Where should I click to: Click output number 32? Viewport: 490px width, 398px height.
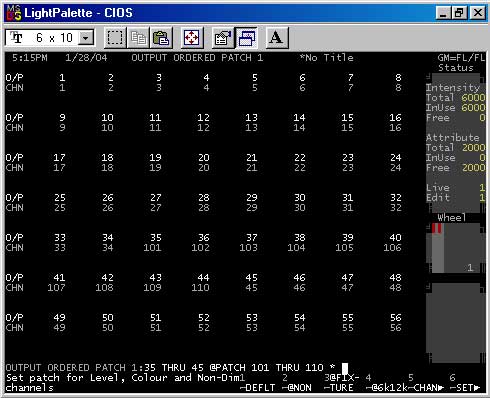(x=395, y=198)
